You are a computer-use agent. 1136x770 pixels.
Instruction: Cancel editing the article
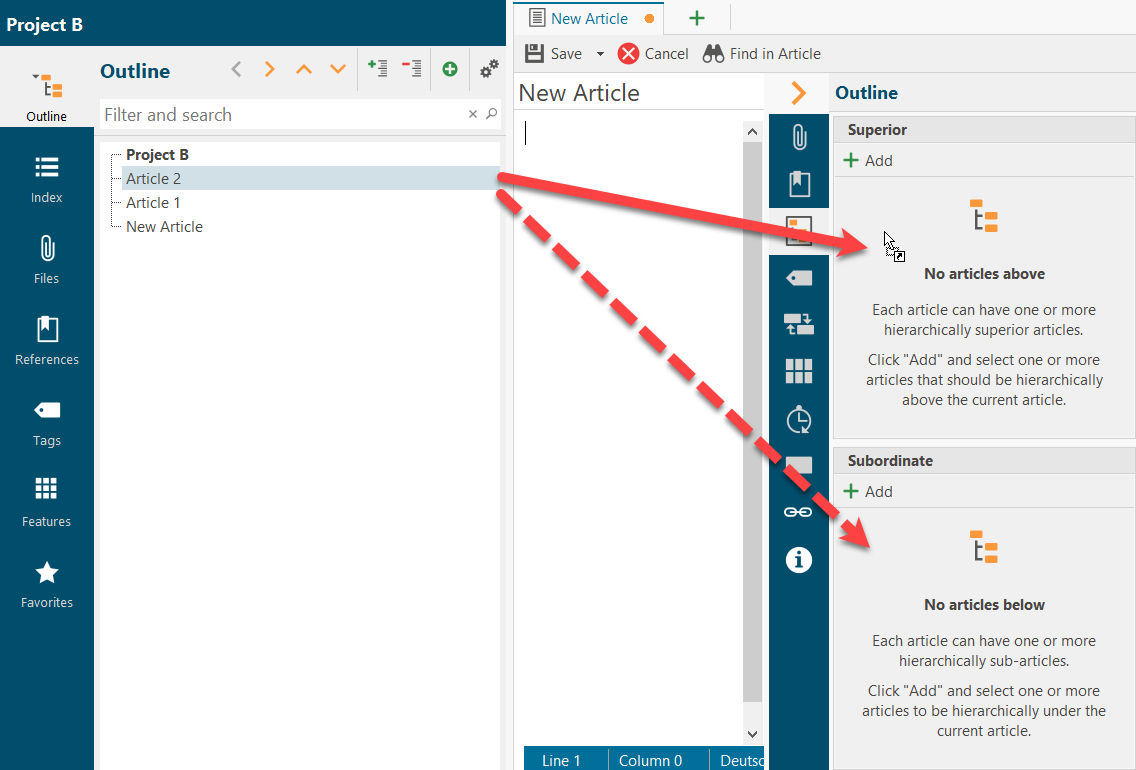[x=653, y=54]
